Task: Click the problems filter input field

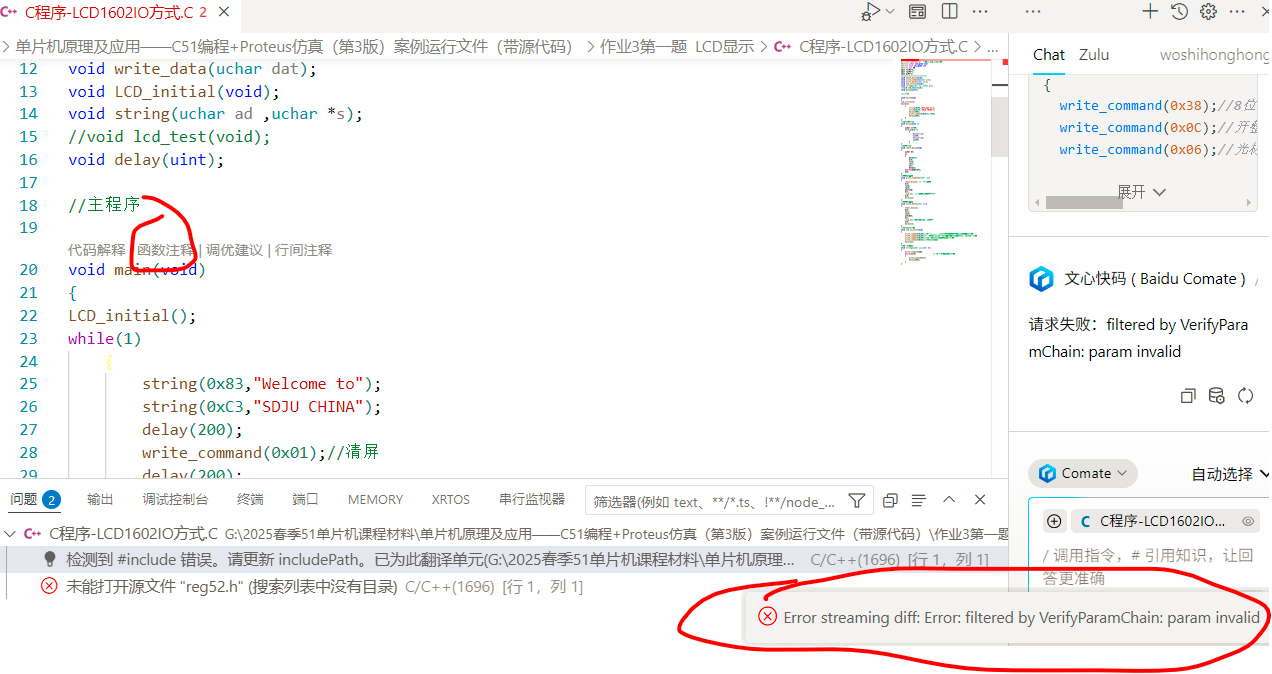Action: tap(715, 501)
